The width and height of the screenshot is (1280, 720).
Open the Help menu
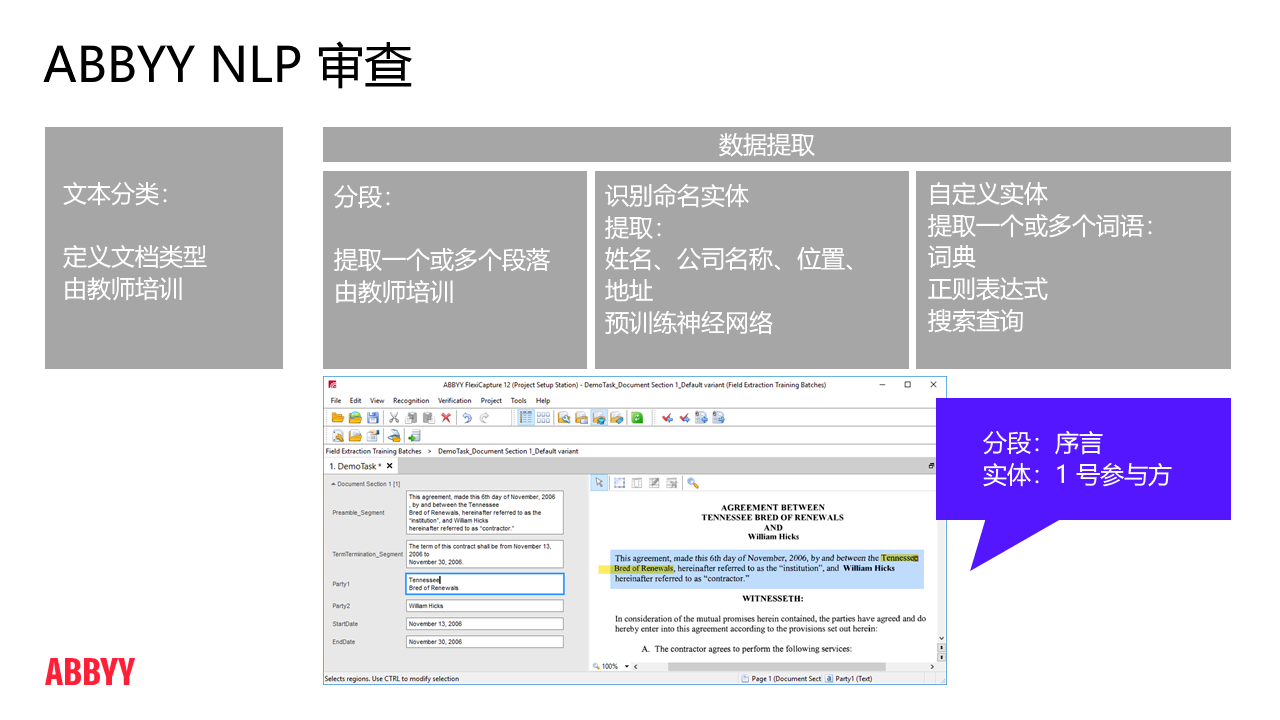[543, 400]
